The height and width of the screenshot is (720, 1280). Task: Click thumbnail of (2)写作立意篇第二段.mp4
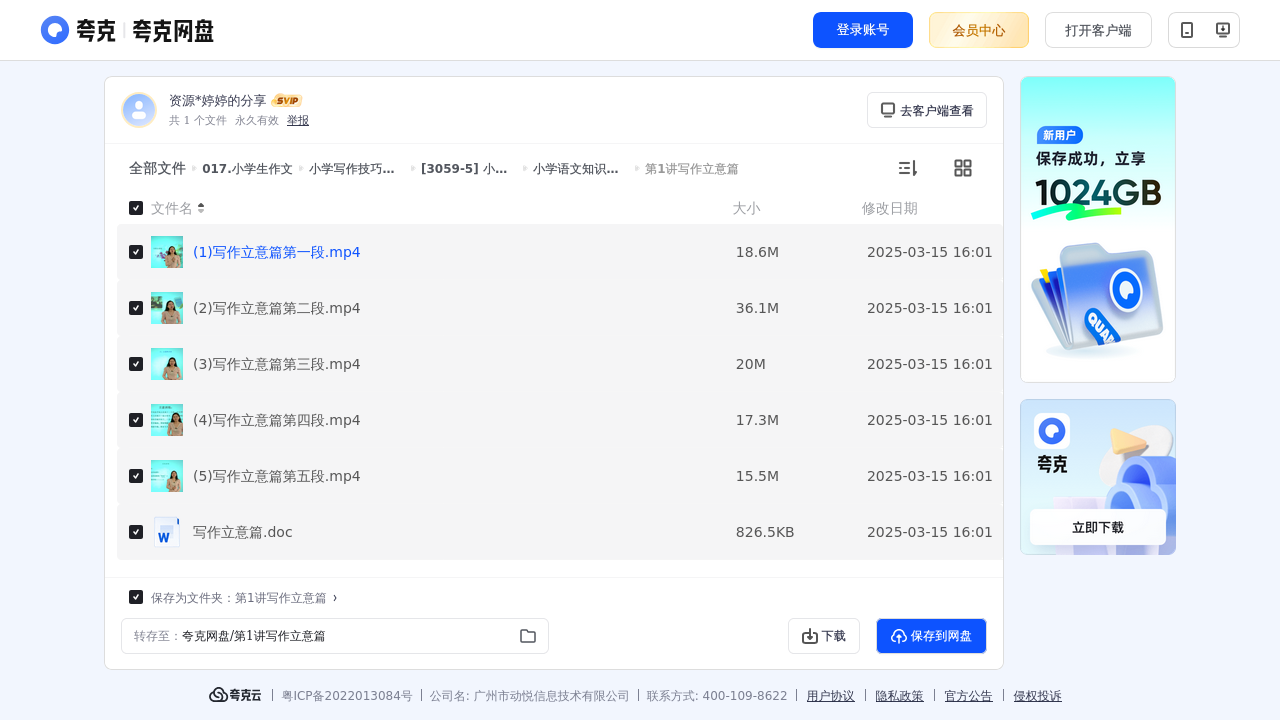(167, 308)
